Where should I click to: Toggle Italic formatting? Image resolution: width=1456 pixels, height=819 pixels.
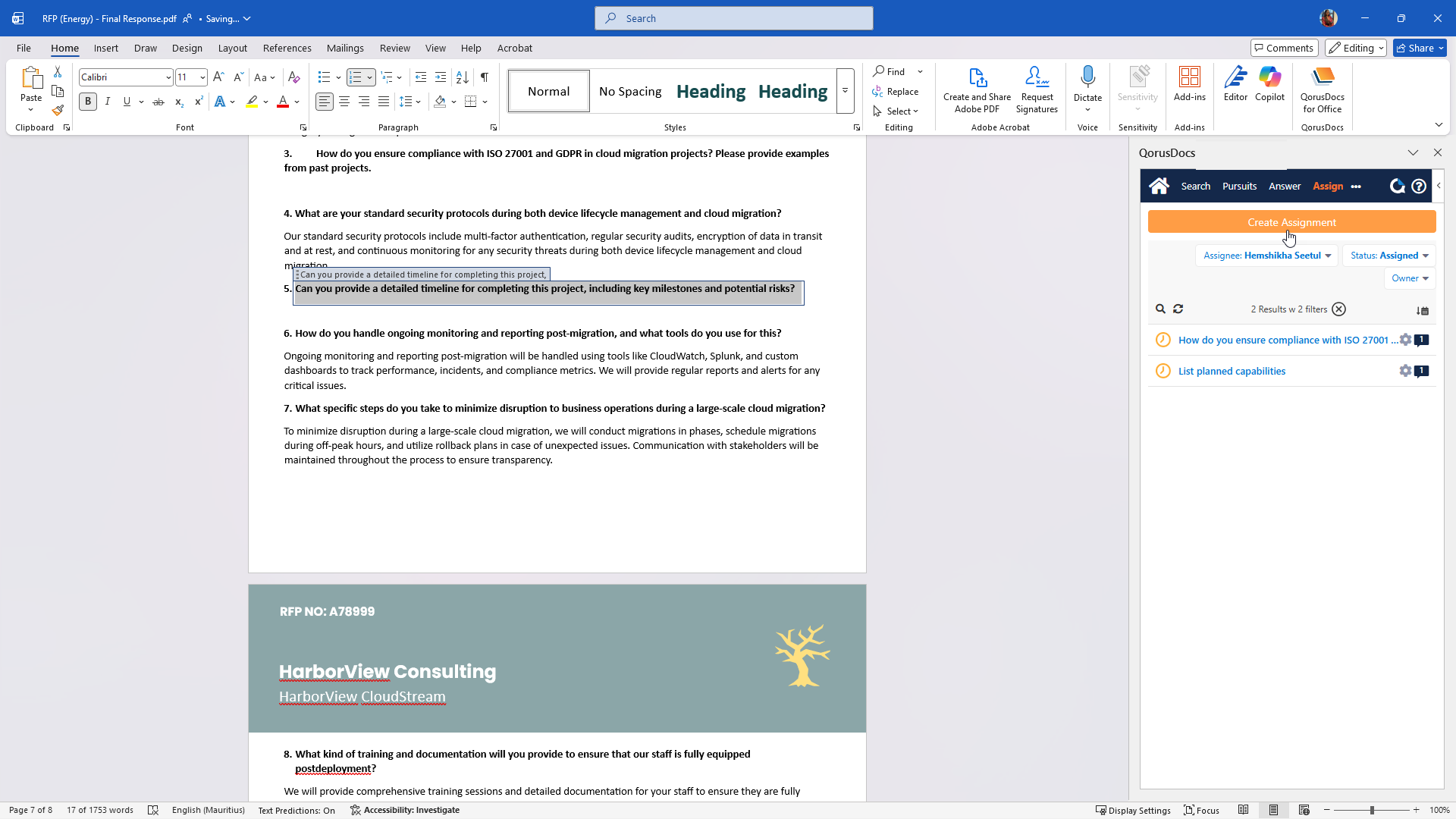tap(108, 102)
